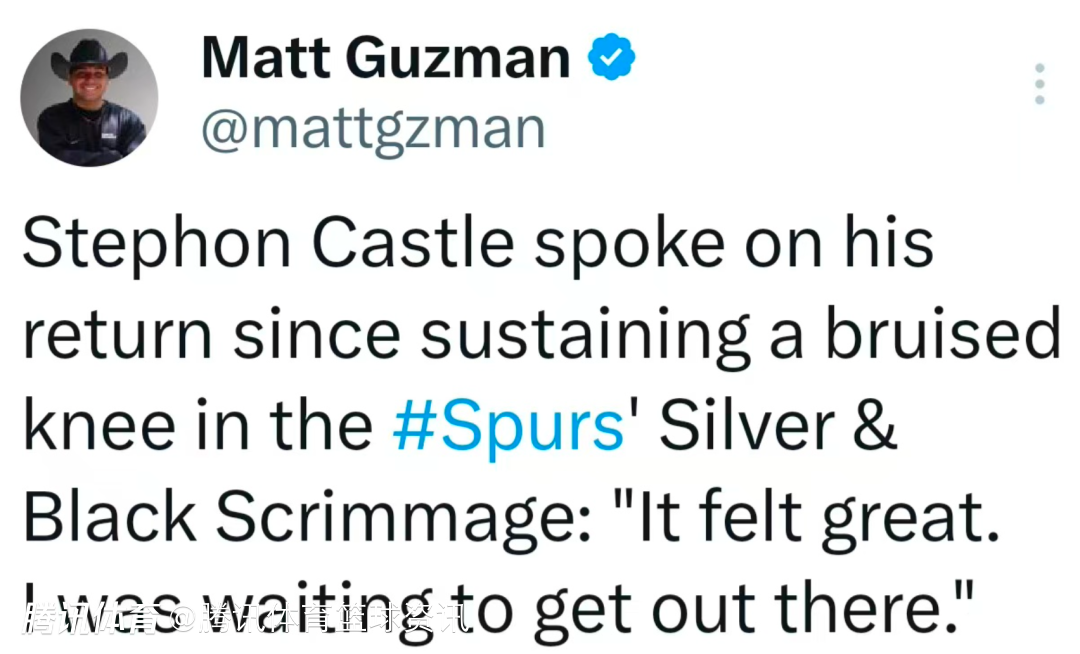Follow the #Spurs hashtag link

(x=508, y=428)
